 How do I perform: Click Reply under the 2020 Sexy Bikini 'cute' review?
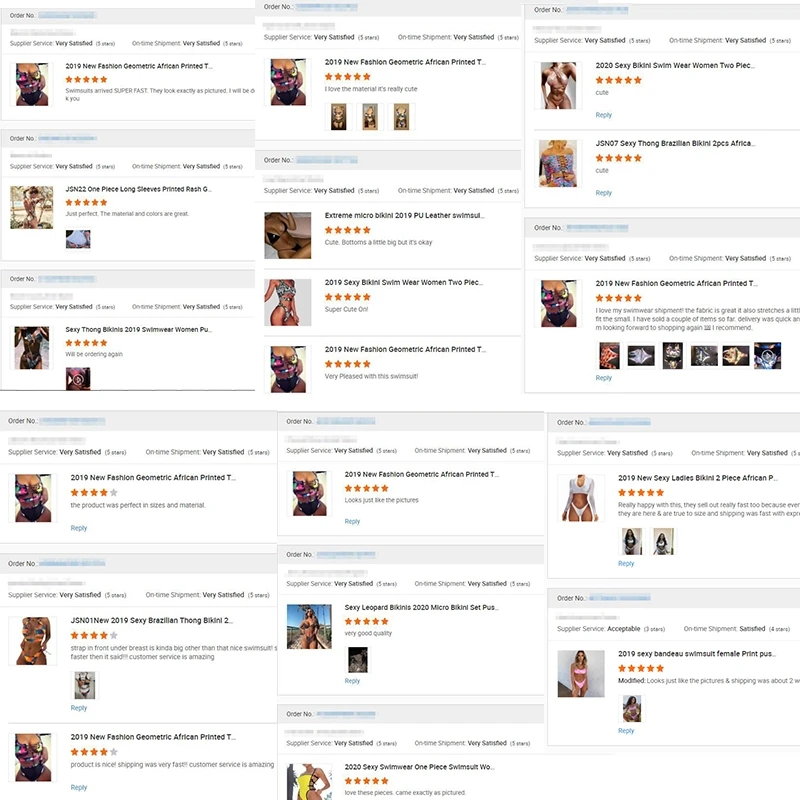point(603,115)
